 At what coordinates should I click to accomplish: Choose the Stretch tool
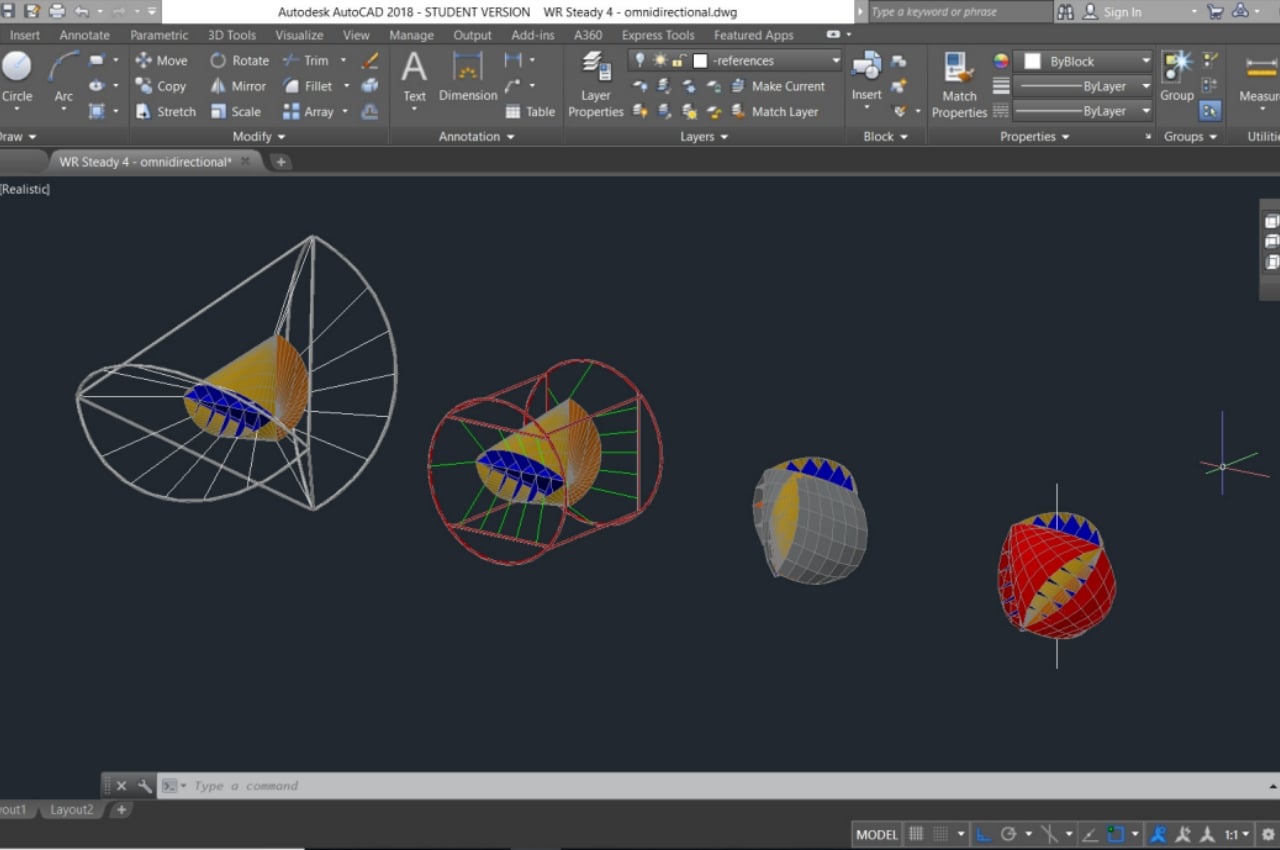tap(166, 112)
